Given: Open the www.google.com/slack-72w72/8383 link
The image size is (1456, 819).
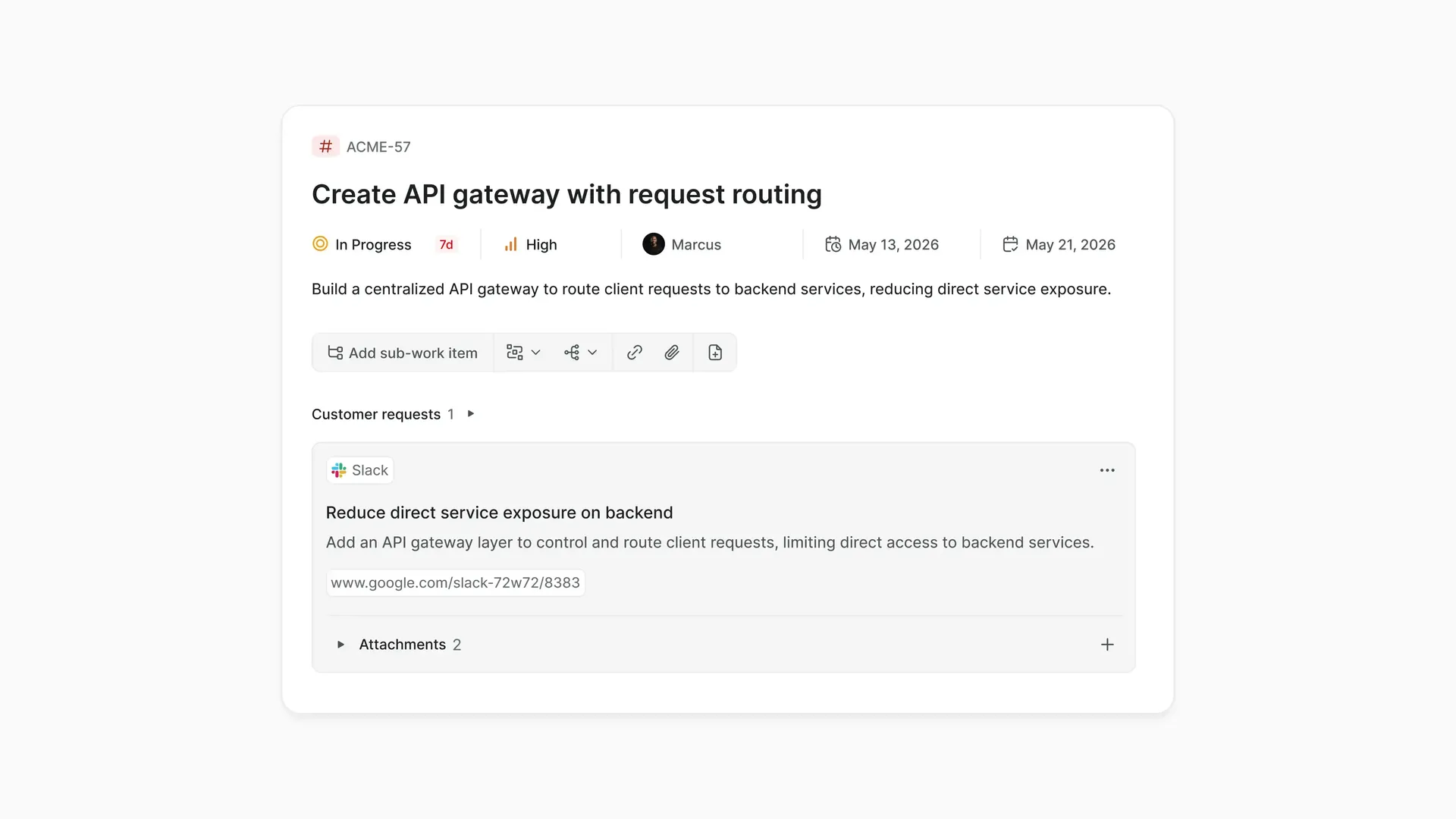Looking at the screenshot, I should (x=455, y=582).
